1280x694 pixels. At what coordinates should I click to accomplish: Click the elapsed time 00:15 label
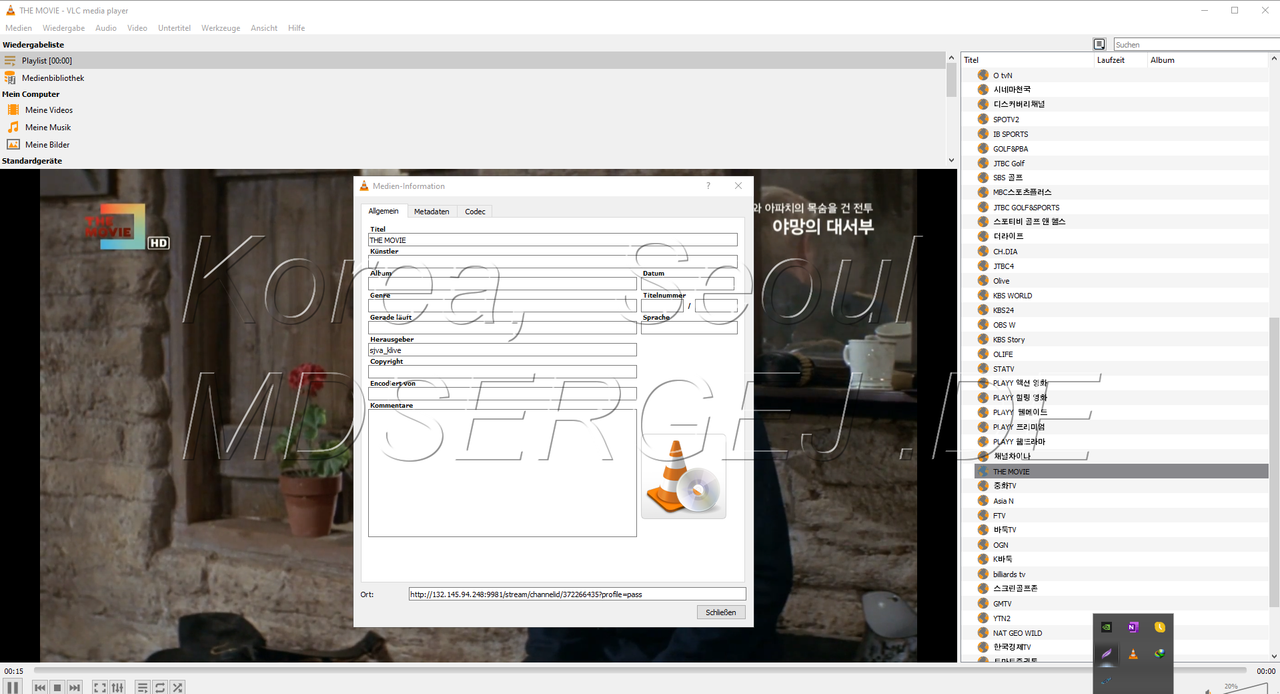14,671
